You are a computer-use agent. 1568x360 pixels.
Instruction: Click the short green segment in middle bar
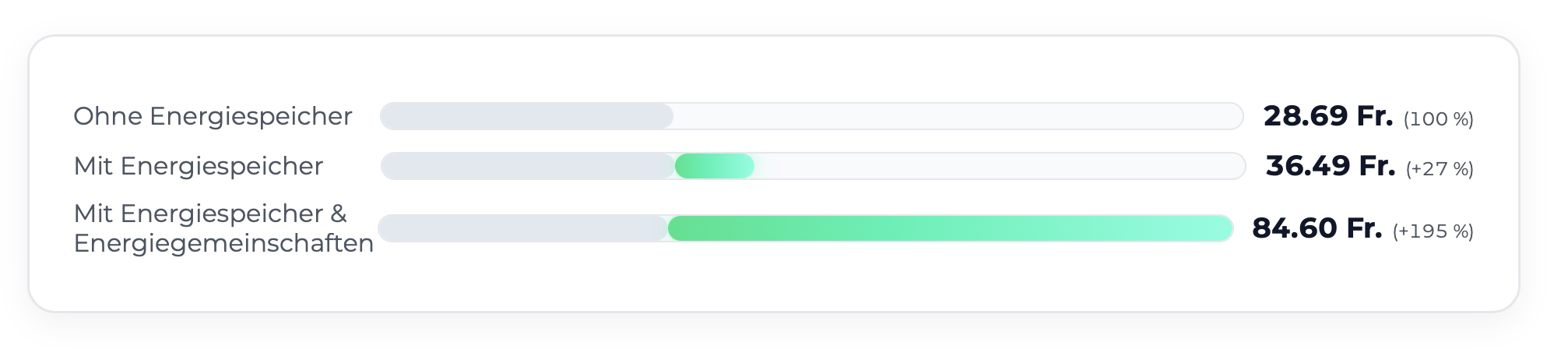[x=714, y=166]
